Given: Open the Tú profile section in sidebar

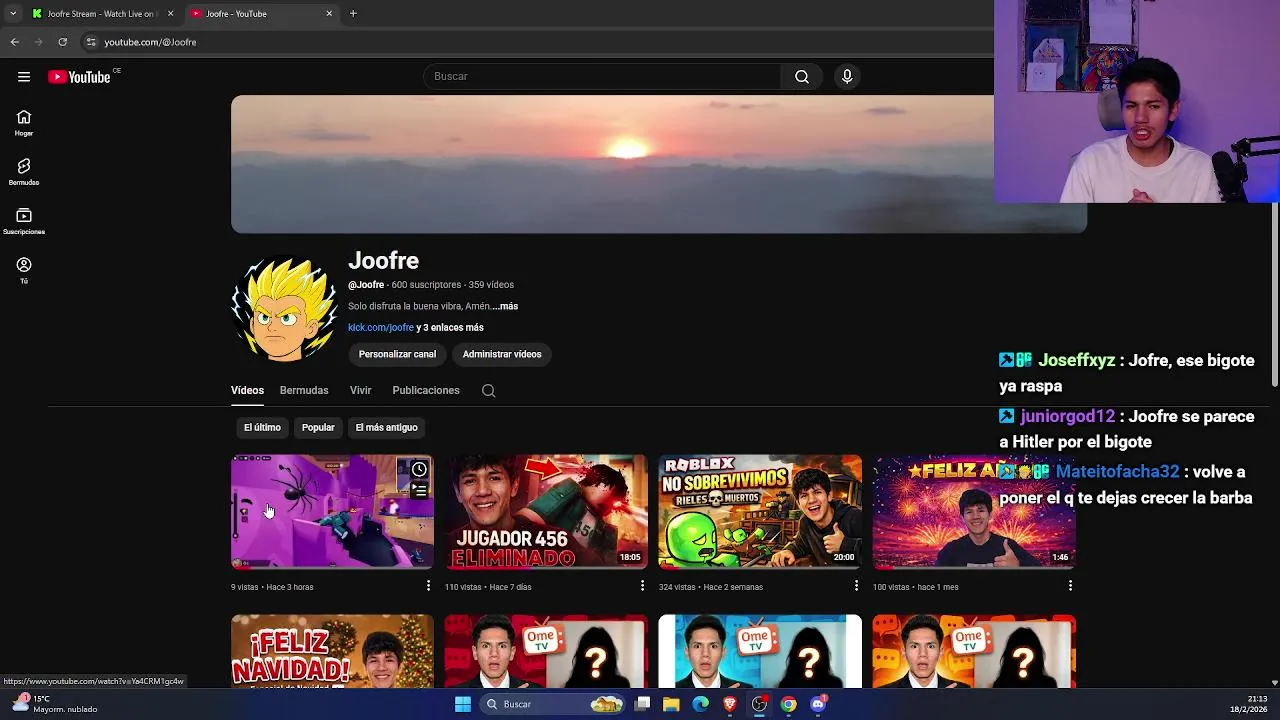Looking at the screenshot, I should [24, 270].
